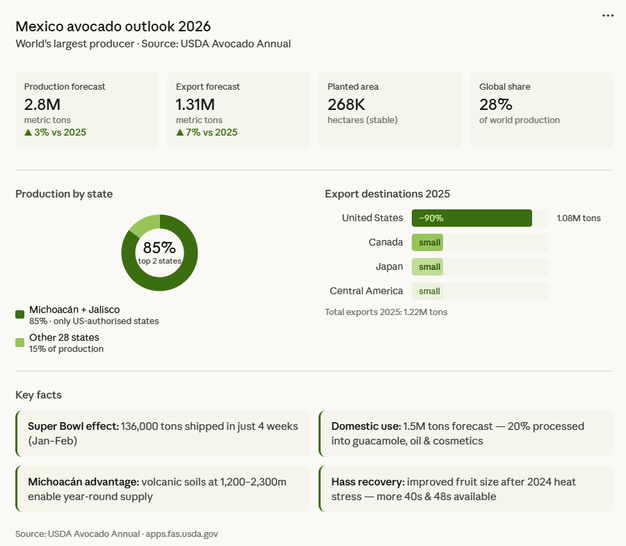The image size is (626, 546).
Task: Click the dark green Michoacán + Jalisco legend swatch
Action: coord(20,315)
